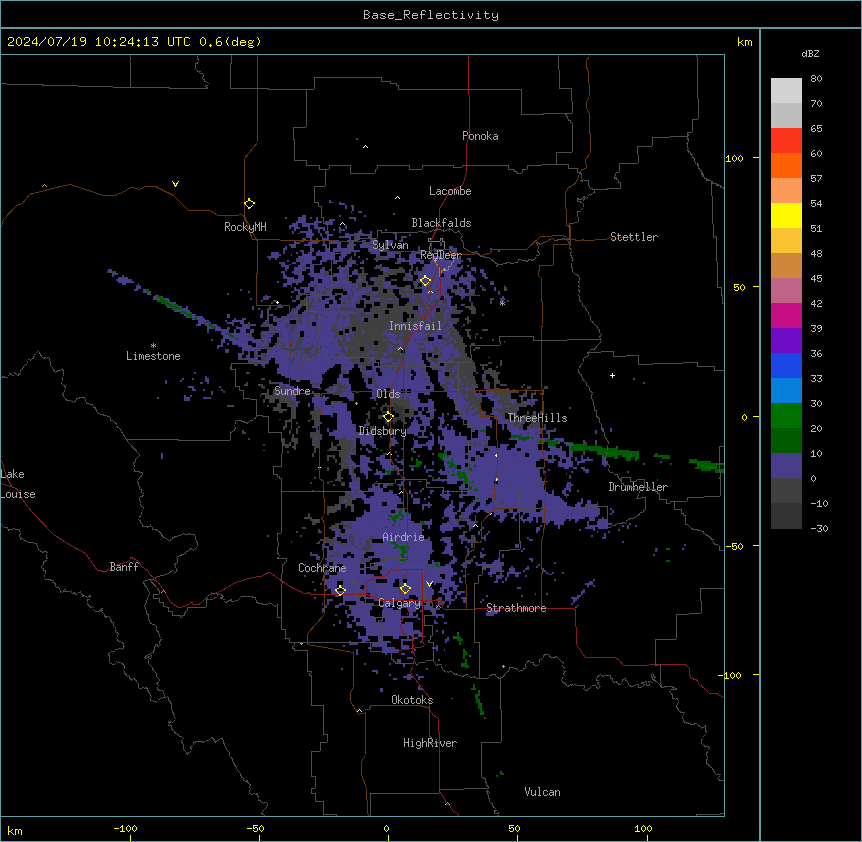This screenshot has height=842, width=862.
Task: Click the Vulcan label
Action: [x=542, y=792]
